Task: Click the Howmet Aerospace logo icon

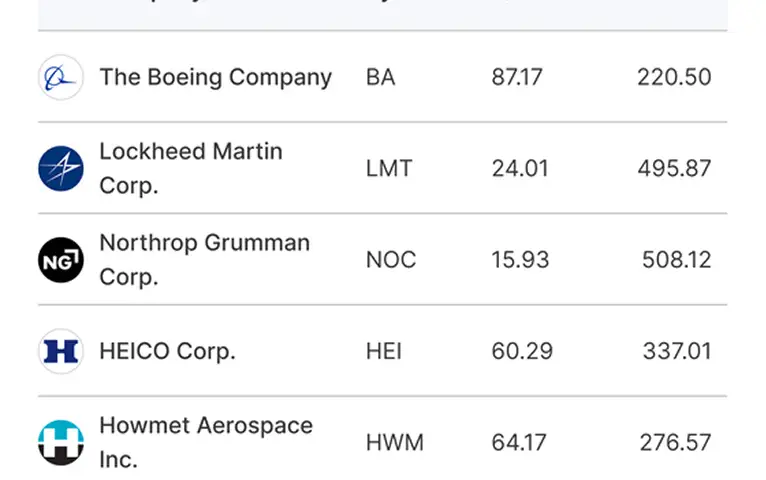Action: click(61, 442)
